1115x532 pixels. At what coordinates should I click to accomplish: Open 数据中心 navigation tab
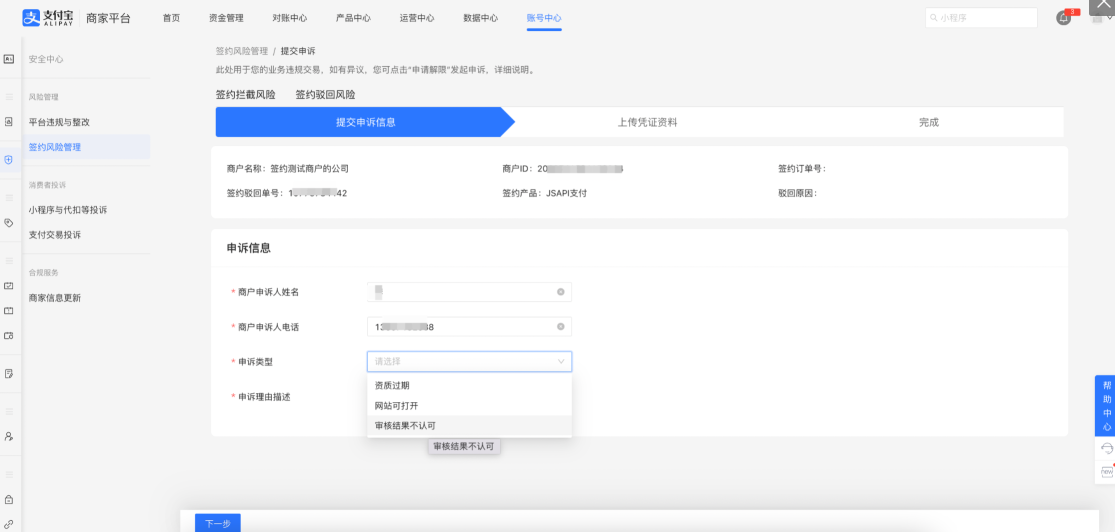tap(480, 18)
